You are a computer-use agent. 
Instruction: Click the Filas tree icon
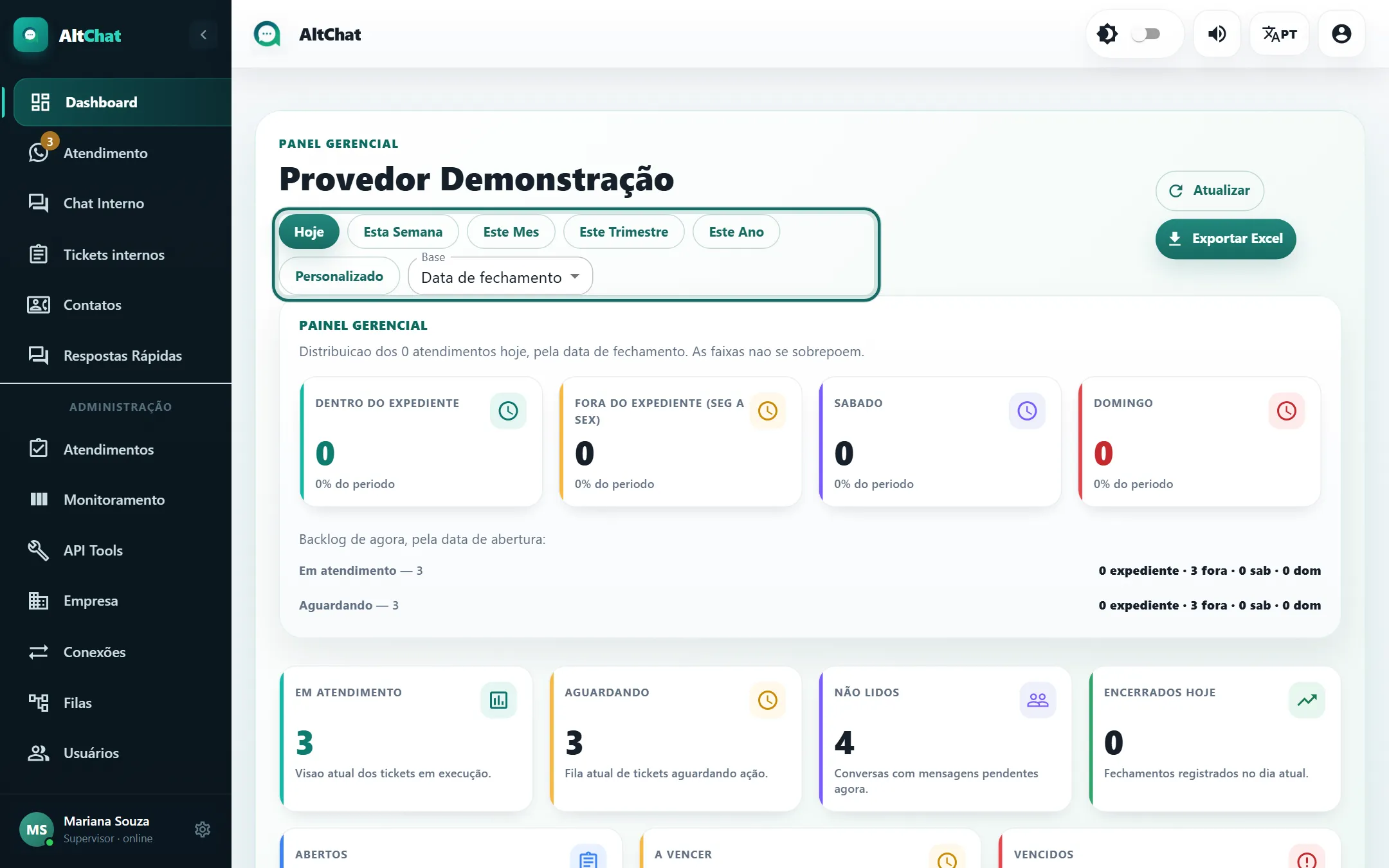pyautogui.click(x=39, y=703)
